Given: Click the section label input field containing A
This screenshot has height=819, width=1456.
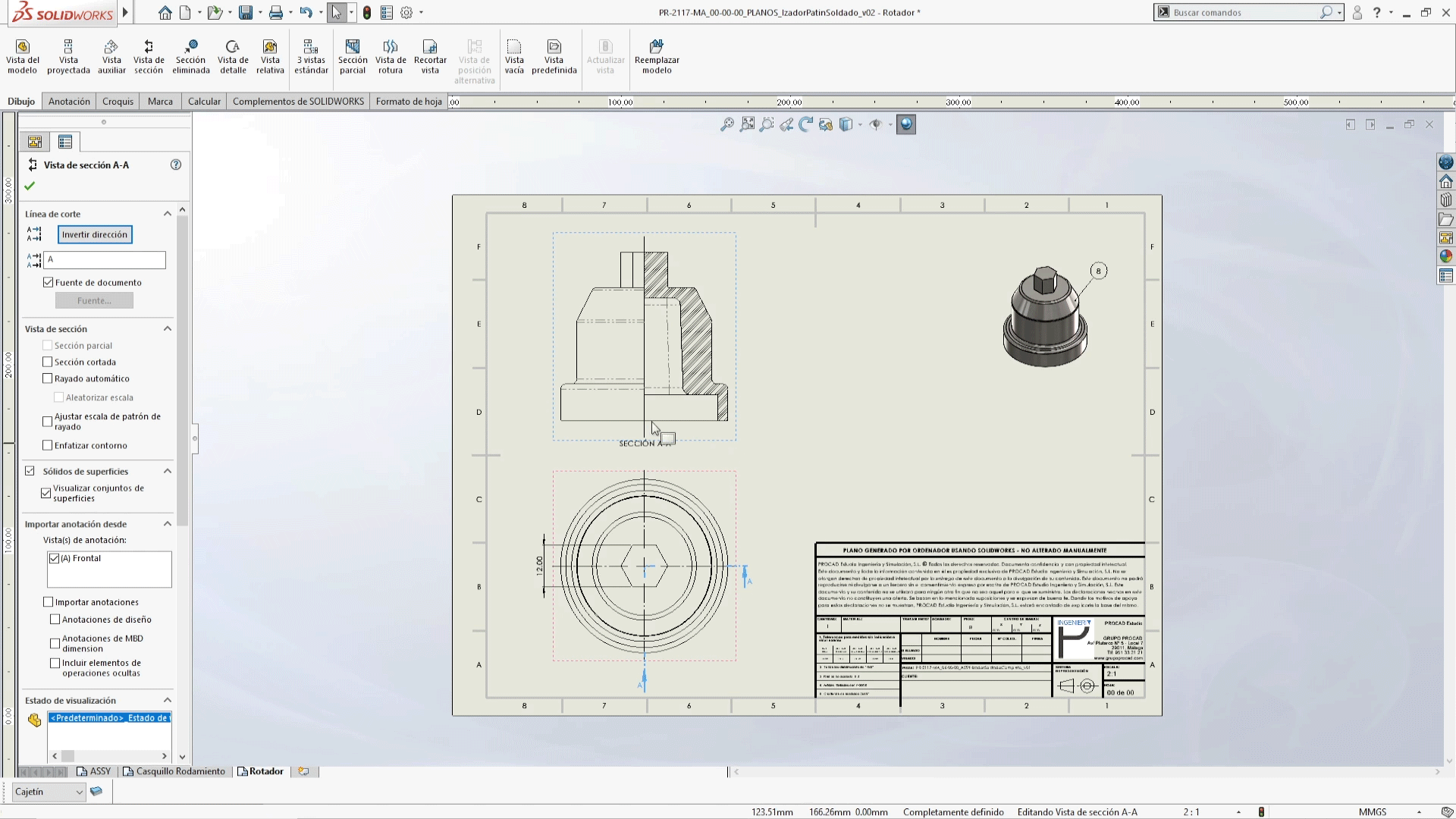Looking at the screenshot, I should 105,259.
